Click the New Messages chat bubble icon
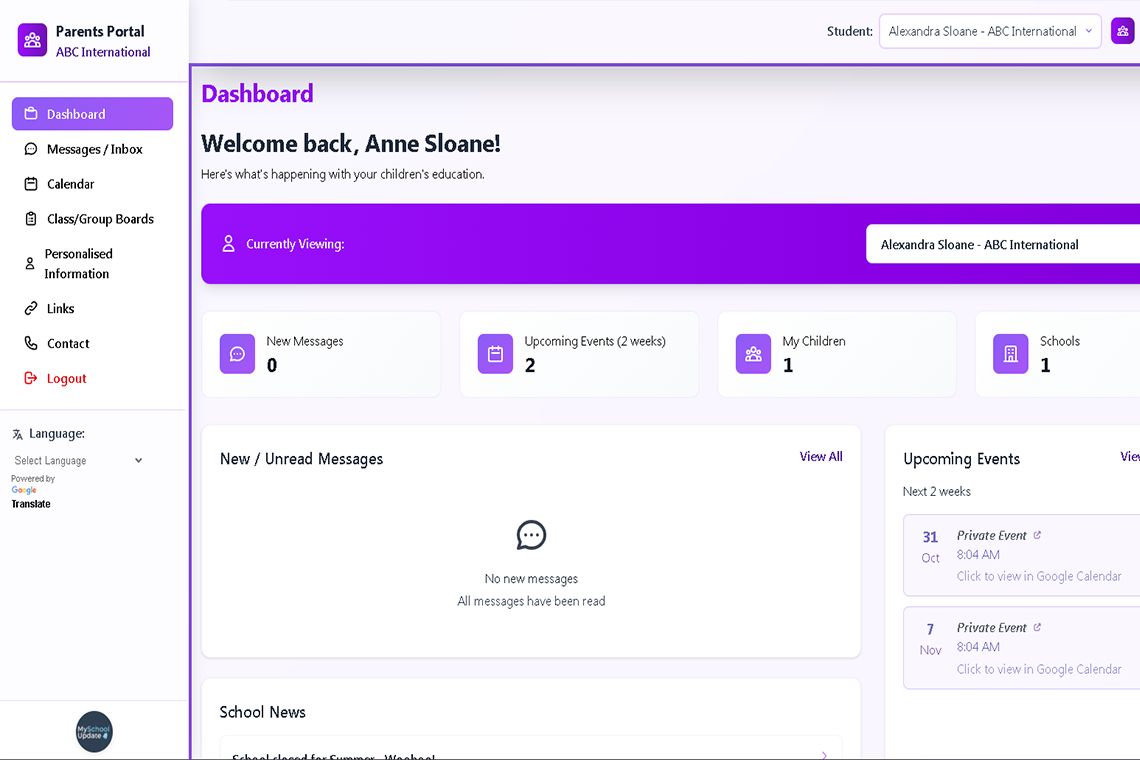Viewport: 1140px width, 760px height. 237,354
